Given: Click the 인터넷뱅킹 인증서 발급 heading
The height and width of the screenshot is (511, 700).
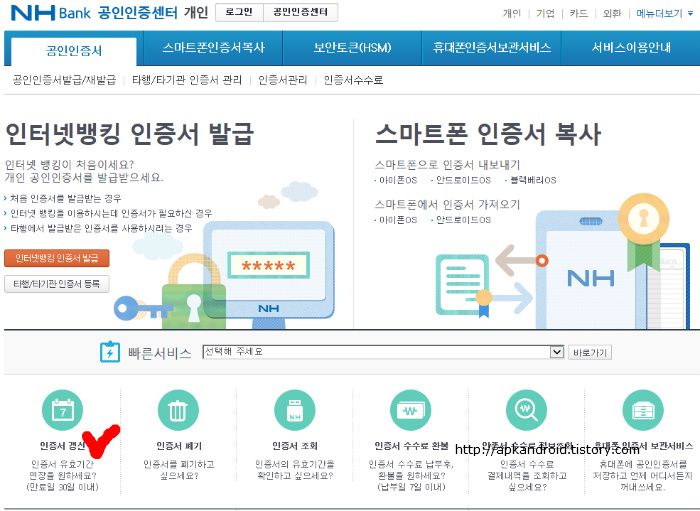Looking at the screenshot, I should [129, 134].
